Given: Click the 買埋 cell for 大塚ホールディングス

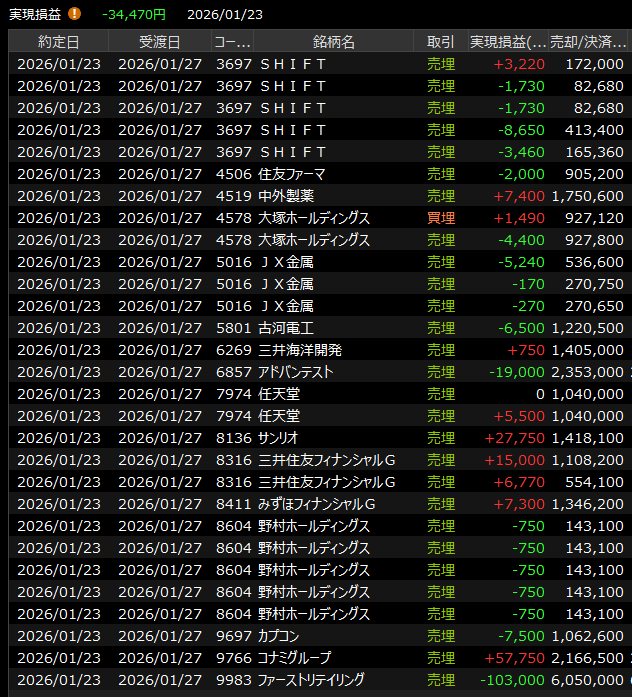Looking at the screenshot, I should click(x=440, y=218).
